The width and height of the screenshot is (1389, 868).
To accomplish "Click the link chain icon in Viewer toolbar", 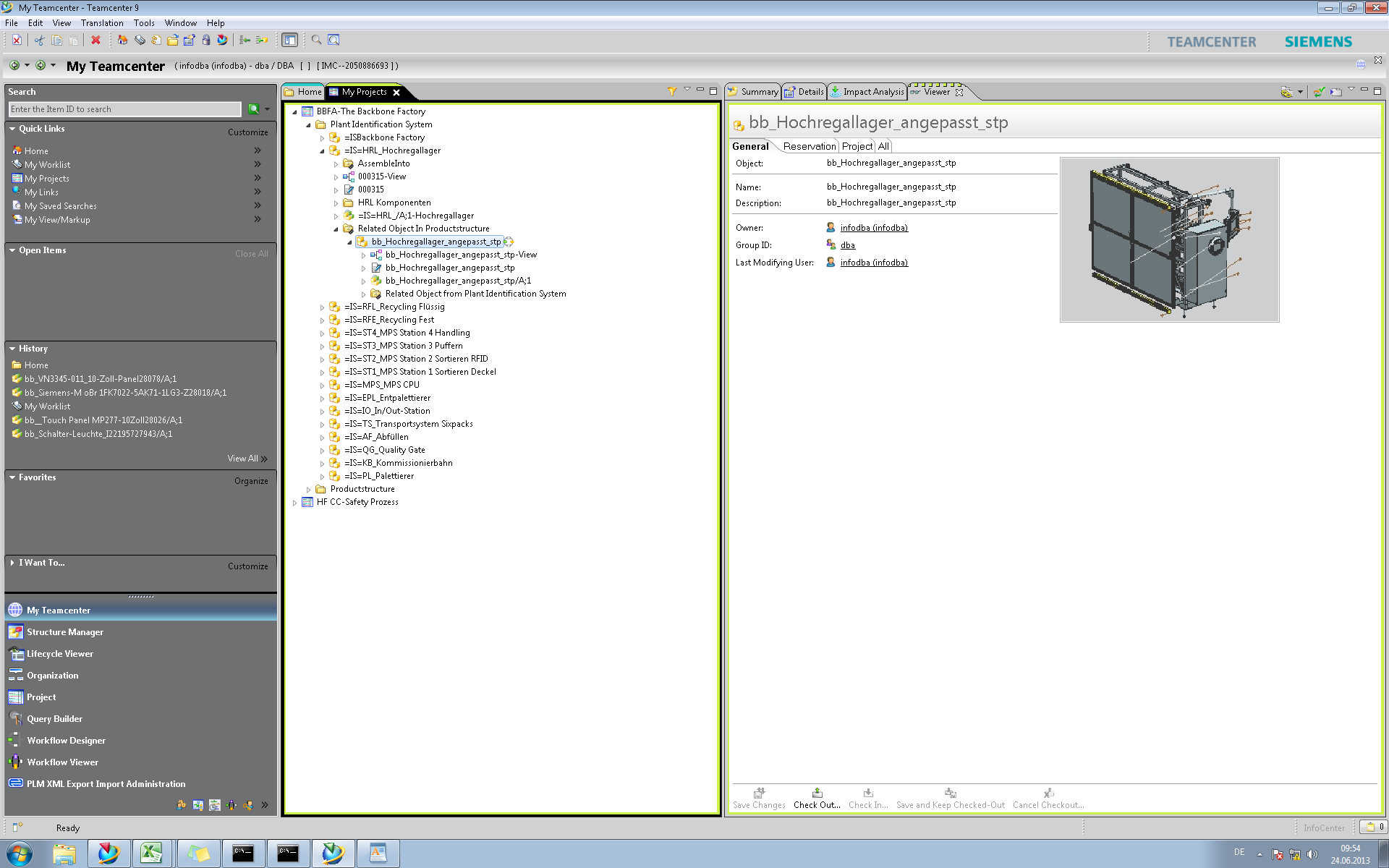I will point(1286,92).
